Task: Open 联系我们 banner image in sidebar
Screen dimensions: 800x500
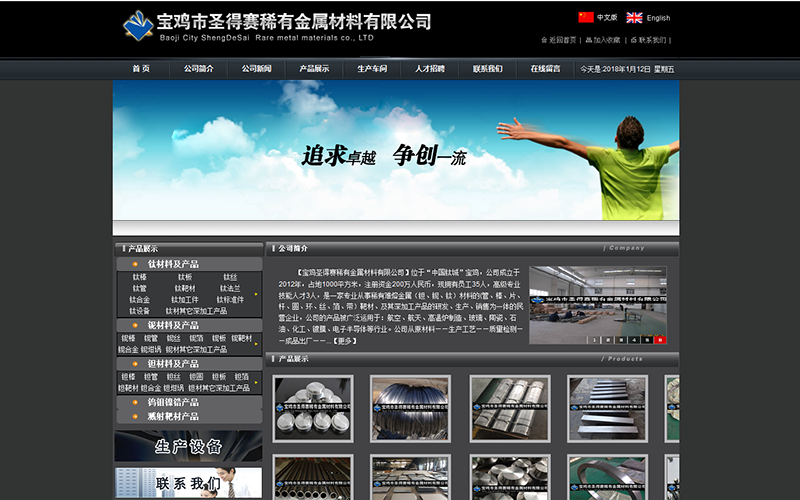Action: pos(188,483)
